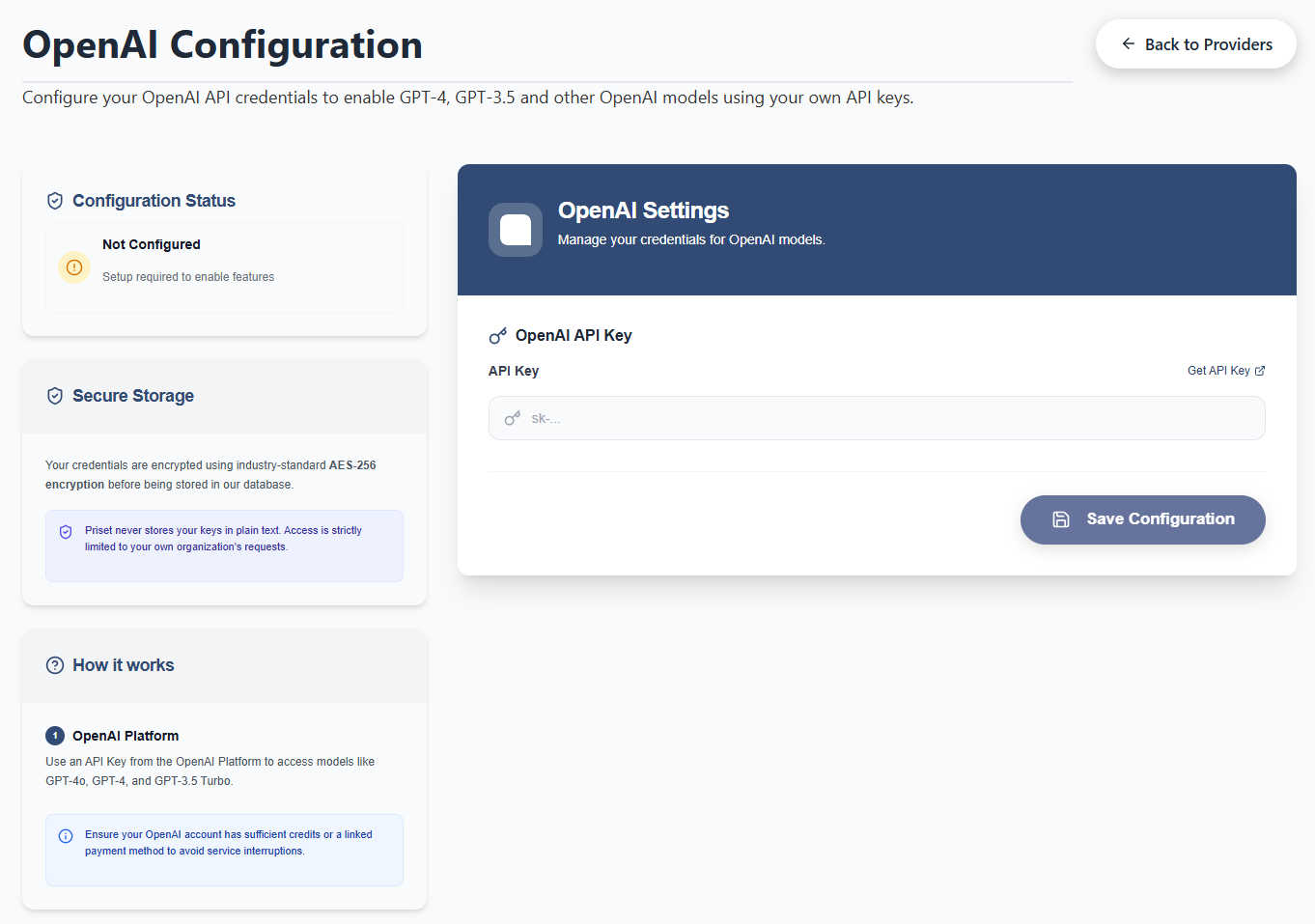The height and width of the screenshot is (924, 1315).
Task: Click the OpenAI Settings logo icon
Action: tap(516, 230)
